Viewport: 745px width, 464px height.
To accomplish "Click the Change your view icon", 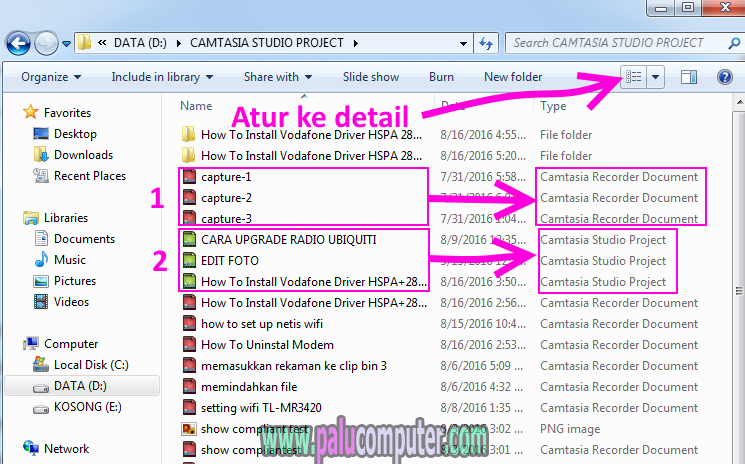I will pos(633,76).
